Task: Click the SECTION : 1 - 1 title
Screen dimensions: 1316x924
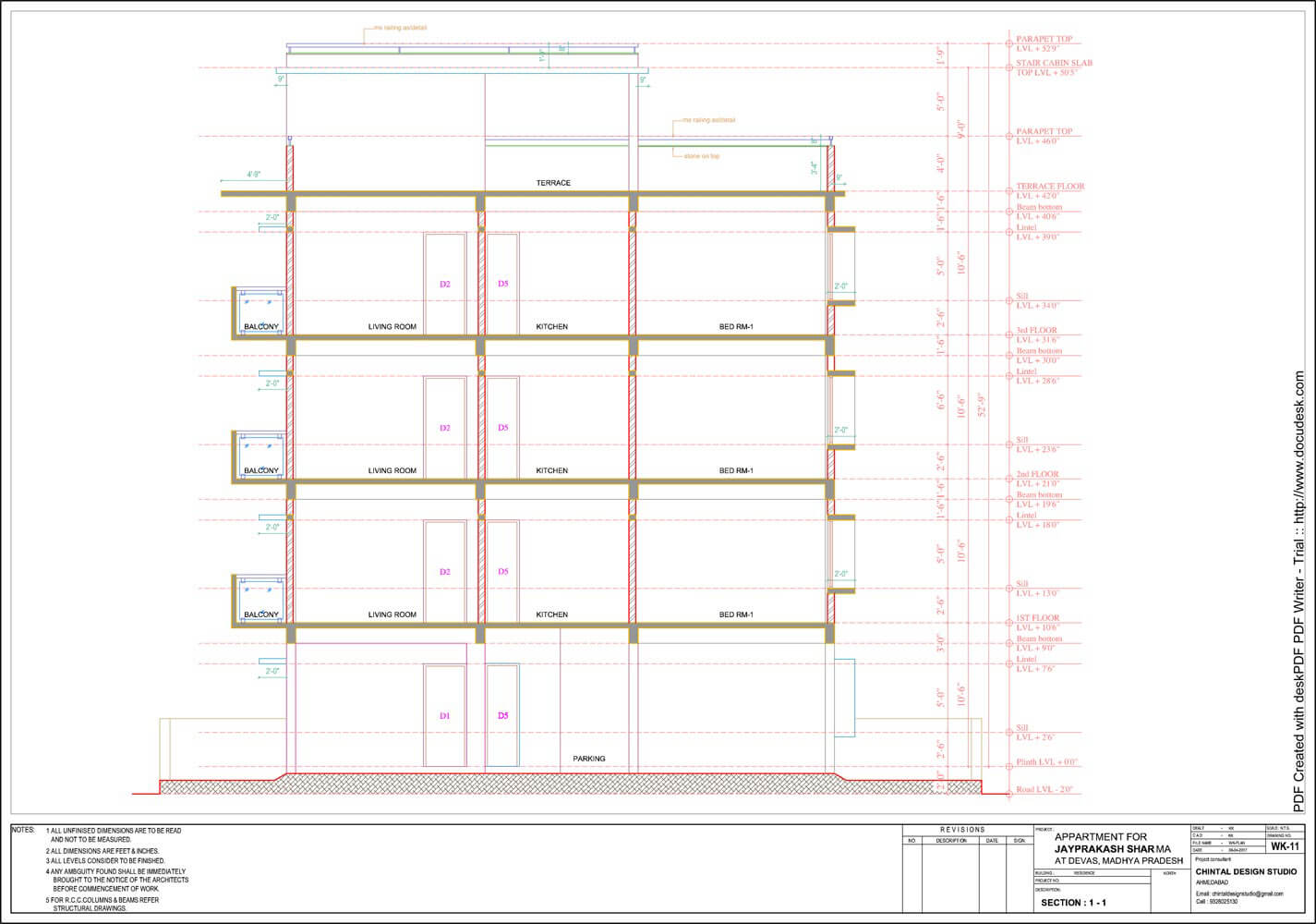Action: 1074,901
